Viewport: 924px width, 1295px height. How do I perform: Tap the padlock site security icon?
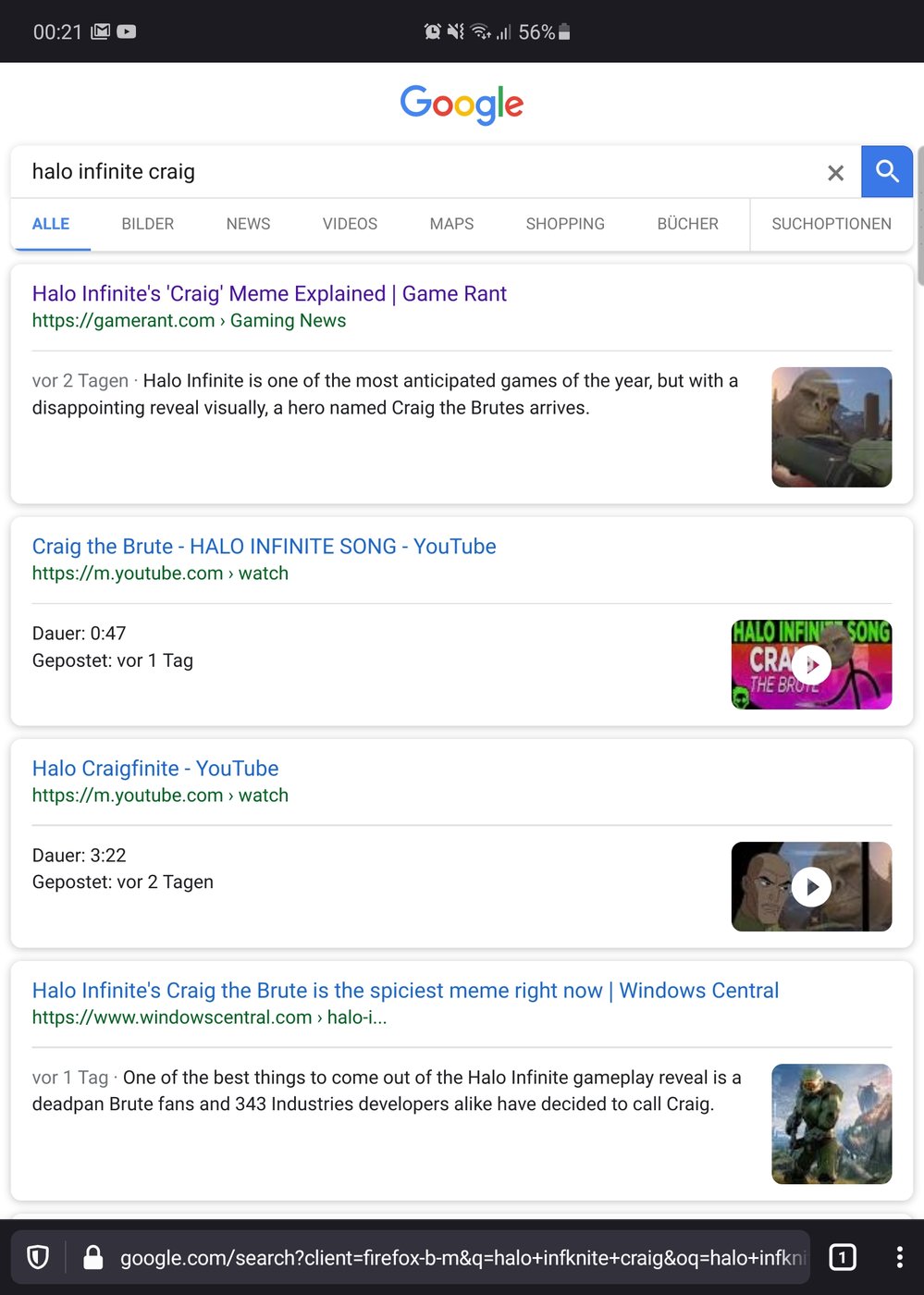(92, 1257)
